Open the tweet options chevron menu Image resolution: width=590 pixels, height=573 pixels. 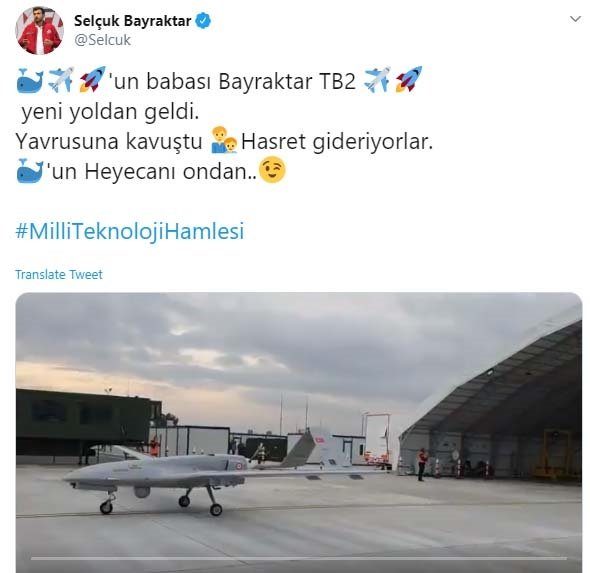pos(575,19)
